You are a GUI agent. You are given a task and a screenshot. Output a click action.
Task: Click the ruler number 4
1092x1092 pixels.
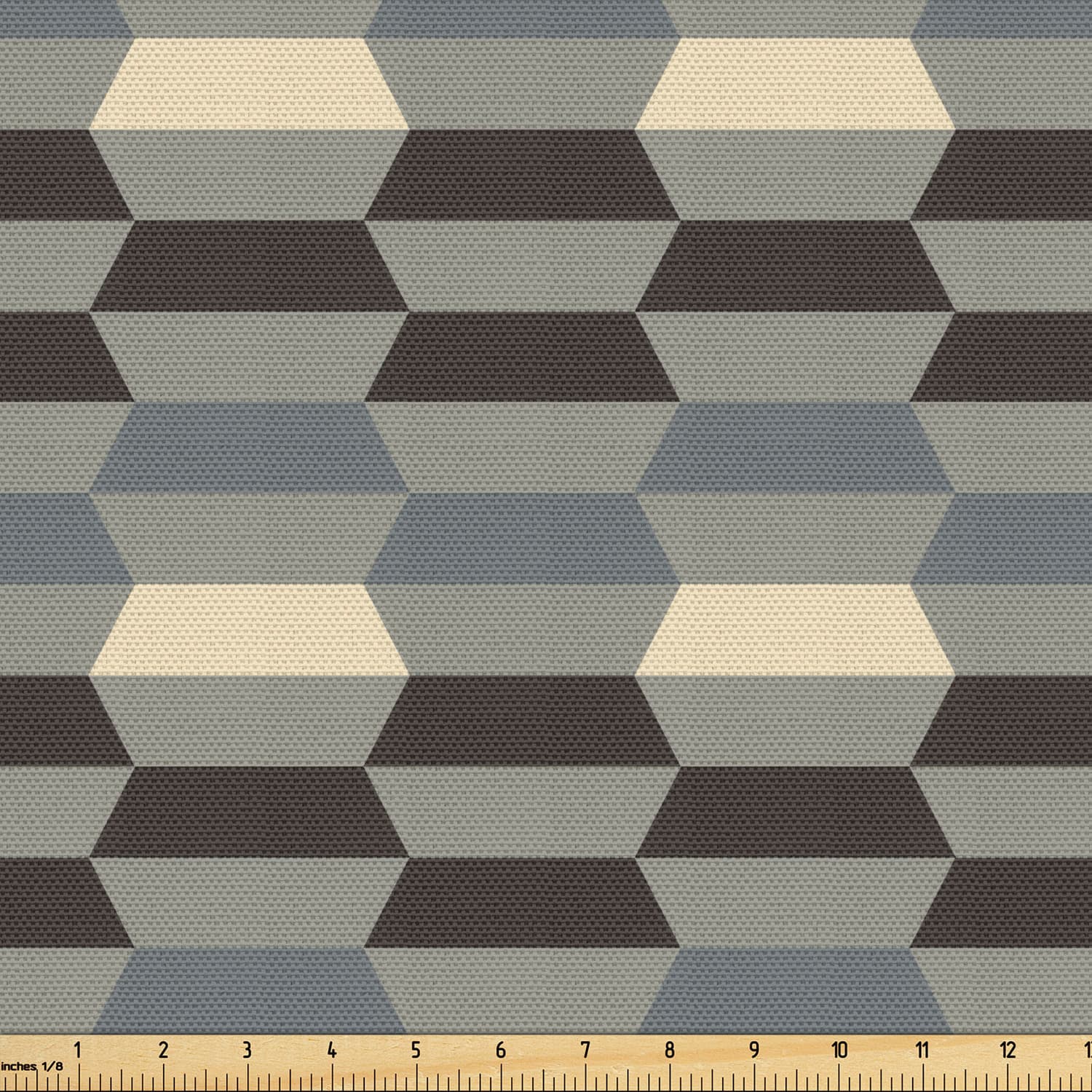(x=331, y=1049)
